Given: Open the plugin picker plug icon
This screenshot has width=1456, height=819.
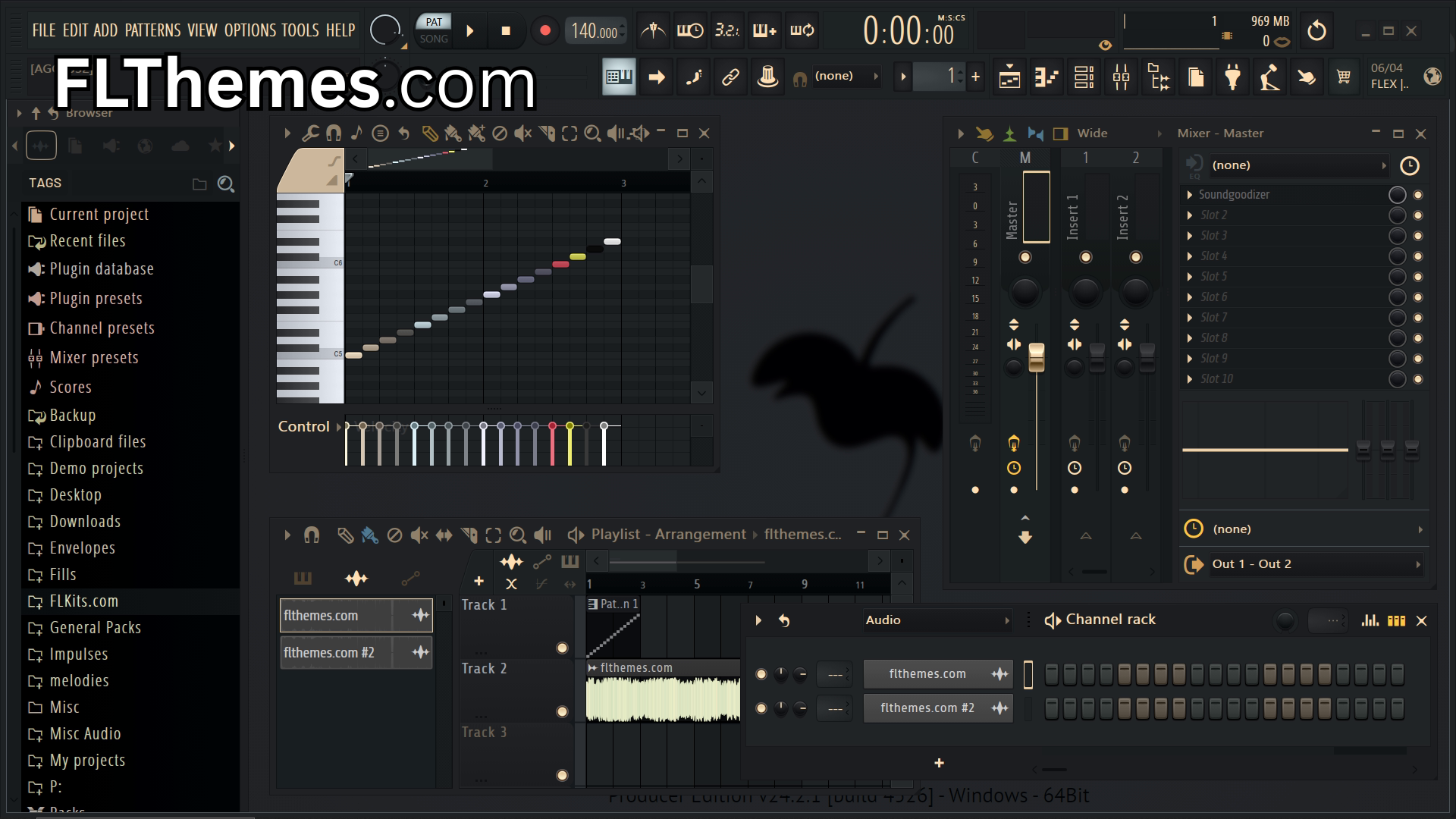Looking at the screenshot, I should [x=1232, y=77].
